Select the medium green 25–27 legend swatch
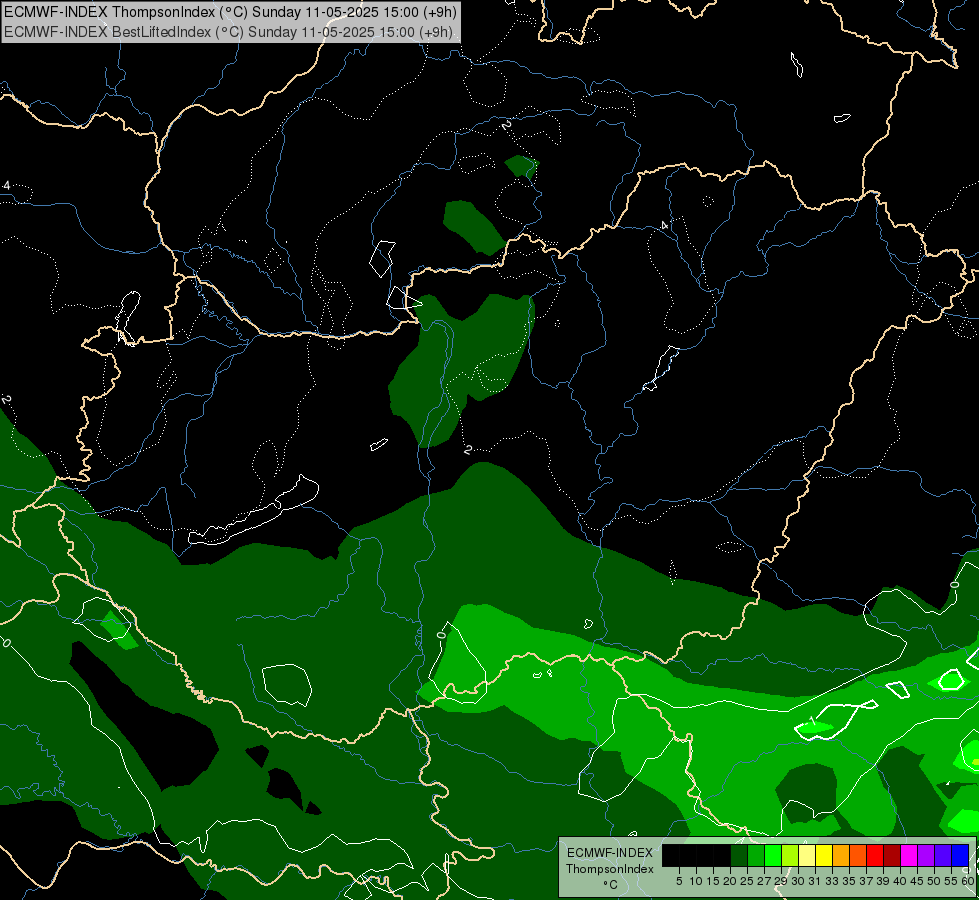The image size is (979, 900). point(756,855)
